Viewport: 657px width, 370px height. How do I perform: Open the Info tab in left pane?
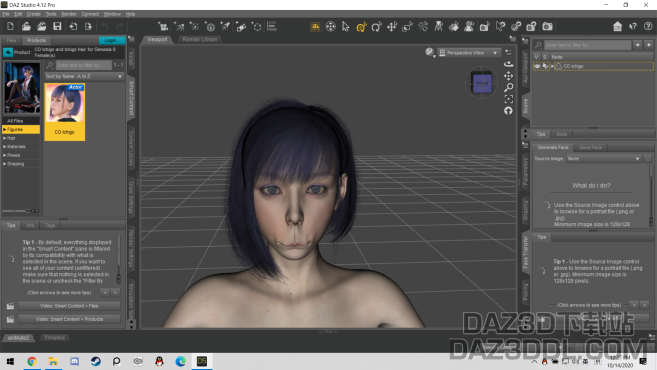[x=30, y=225]
